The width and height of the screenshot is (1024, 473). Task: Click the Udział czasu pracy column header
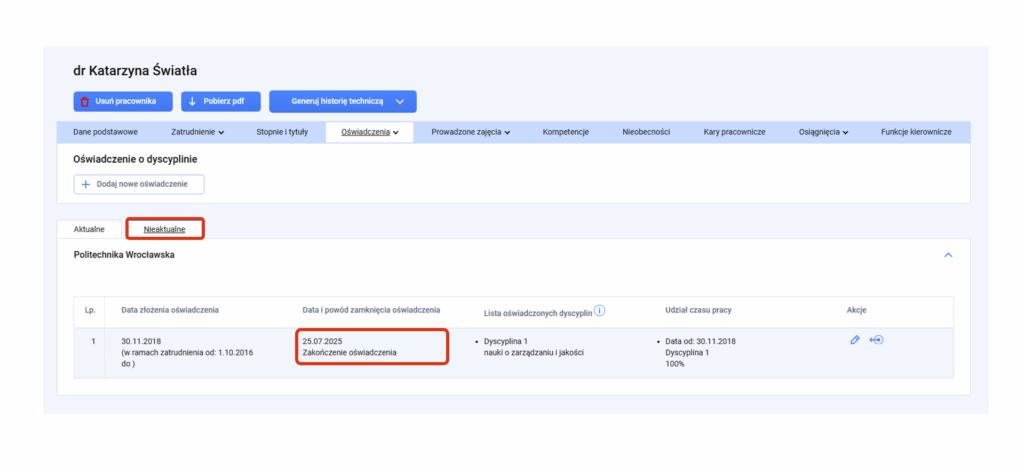click(x=698, y=310)
